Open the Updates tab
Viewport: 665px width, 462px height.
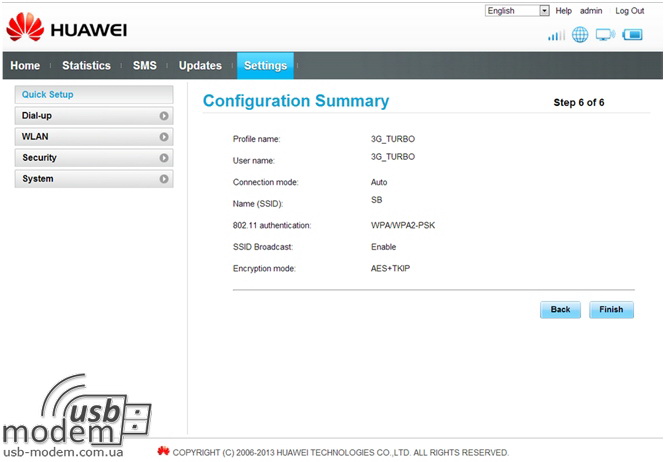(x=200, y=66)
